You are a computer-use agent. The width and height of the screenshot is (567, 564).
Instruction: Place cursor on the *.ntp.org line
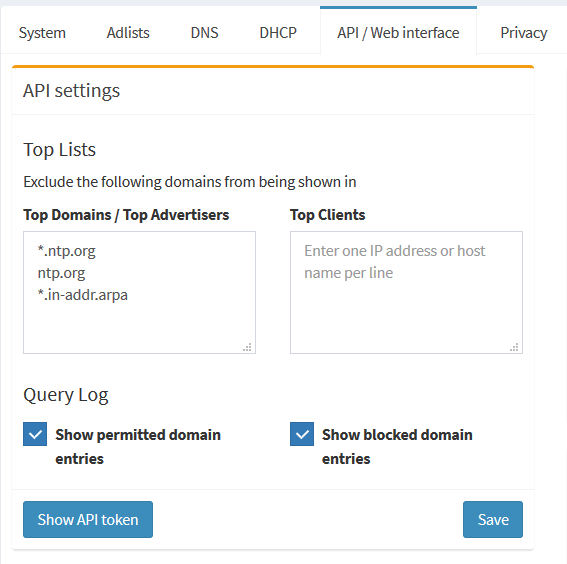tap(67, 251)
